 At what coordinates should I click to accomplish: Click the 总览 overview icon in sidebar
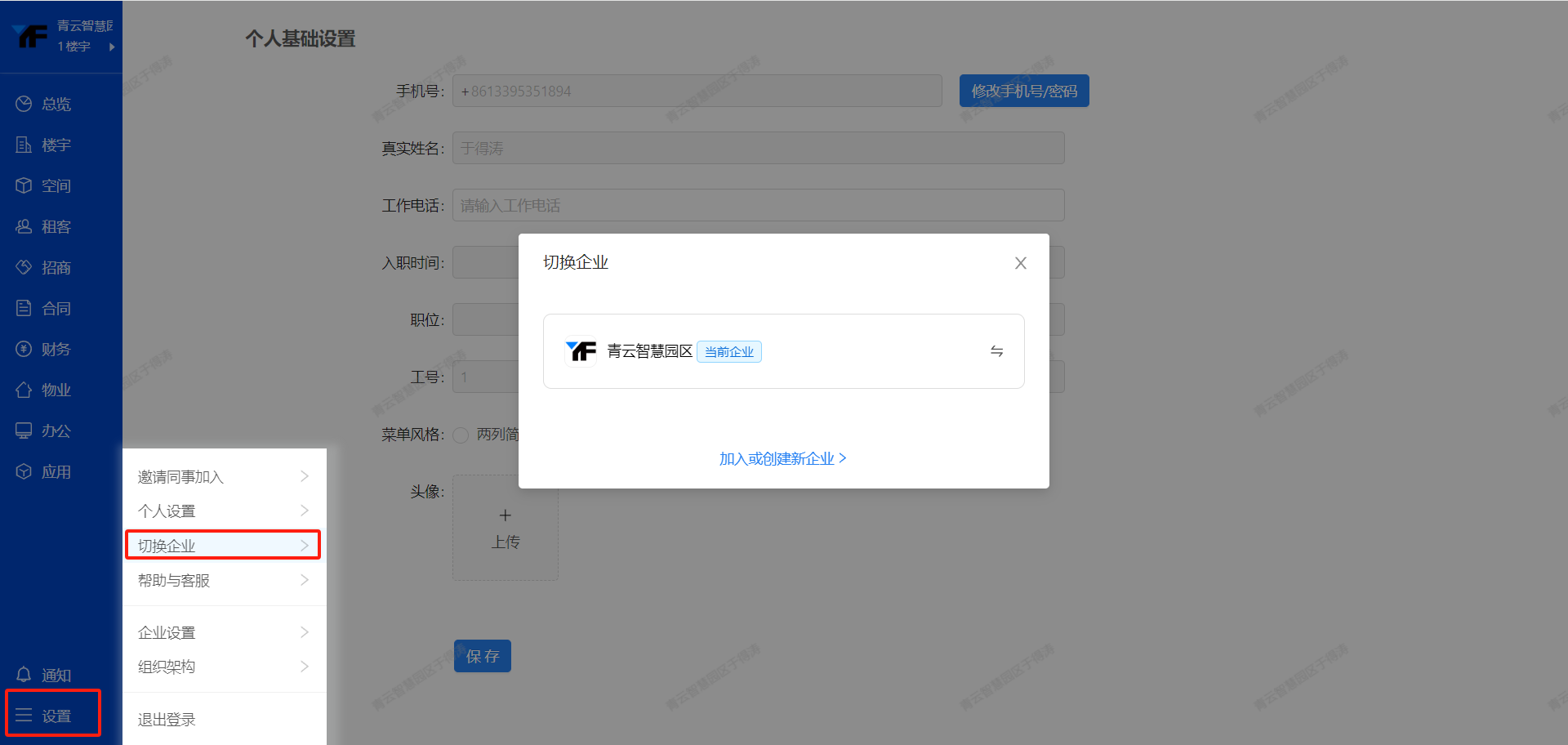(24, 104)
